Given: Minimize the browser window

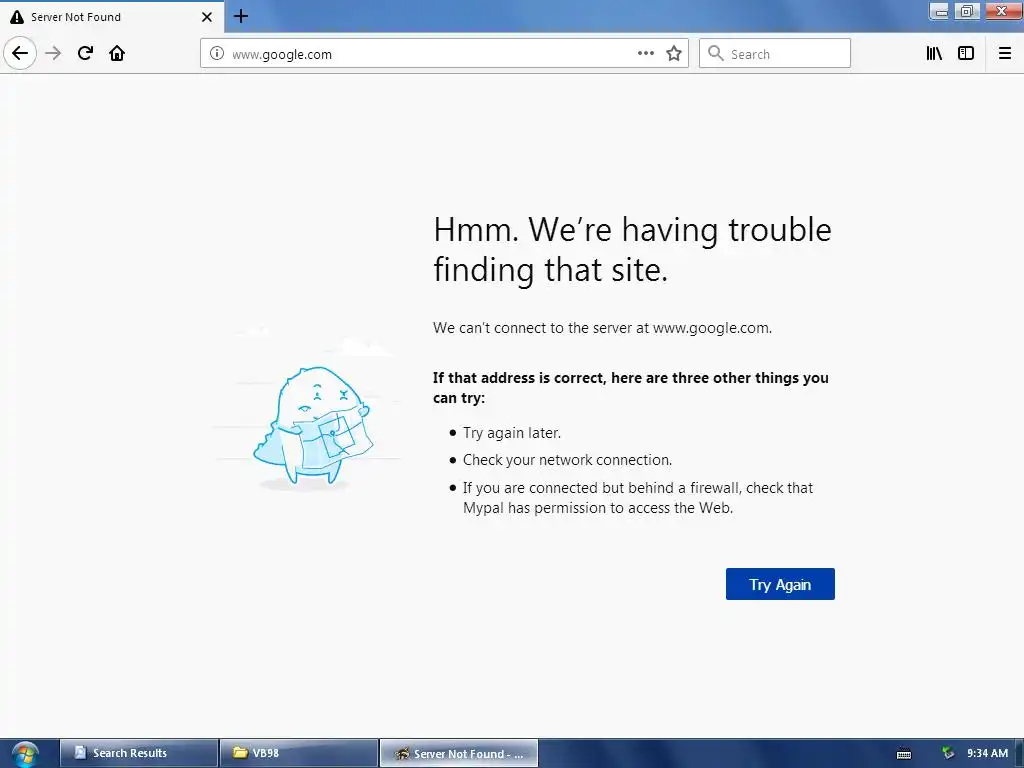Looking at the screenshot, I should tap(939, 11).
